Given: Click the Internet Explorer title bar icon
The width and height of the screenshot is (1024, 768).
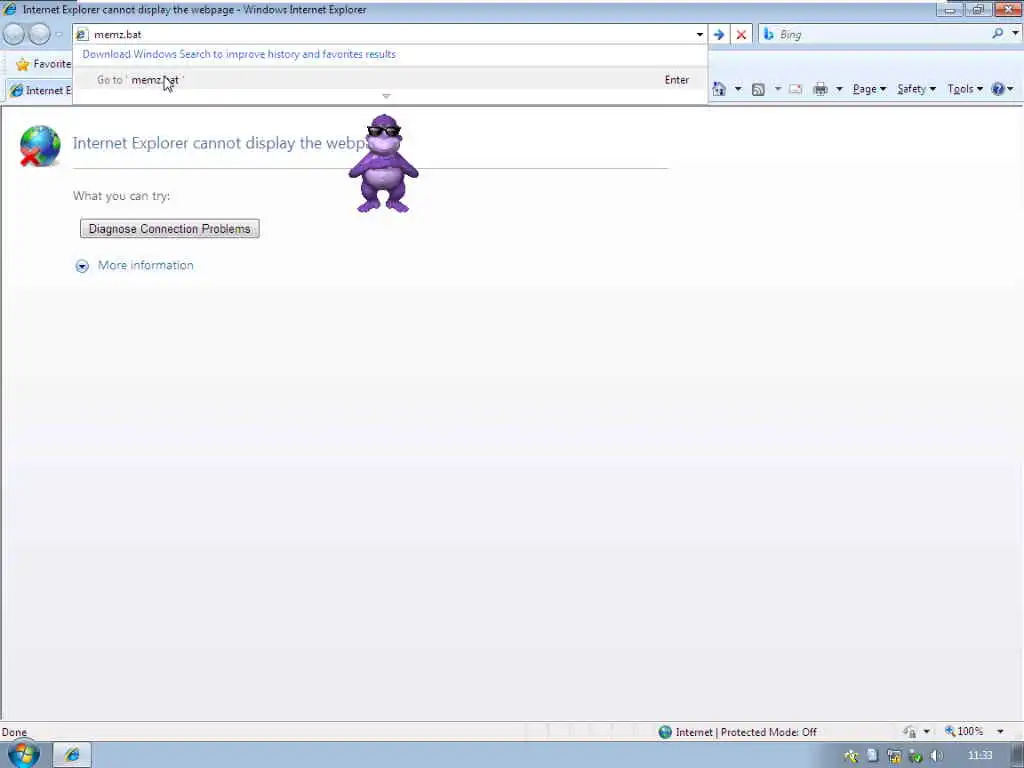Looking at the screenshot, I should pyautogui.click(x=9, y=9).
